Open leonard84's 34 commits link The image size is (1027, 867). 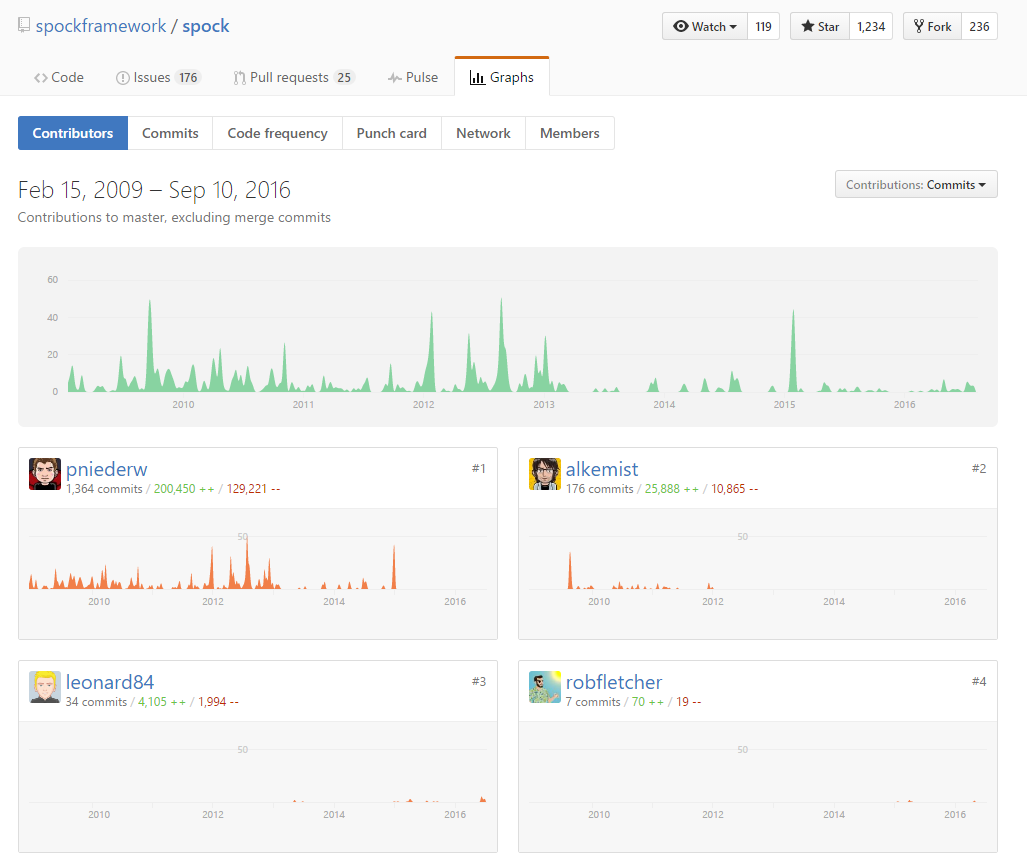pos(96,702)
